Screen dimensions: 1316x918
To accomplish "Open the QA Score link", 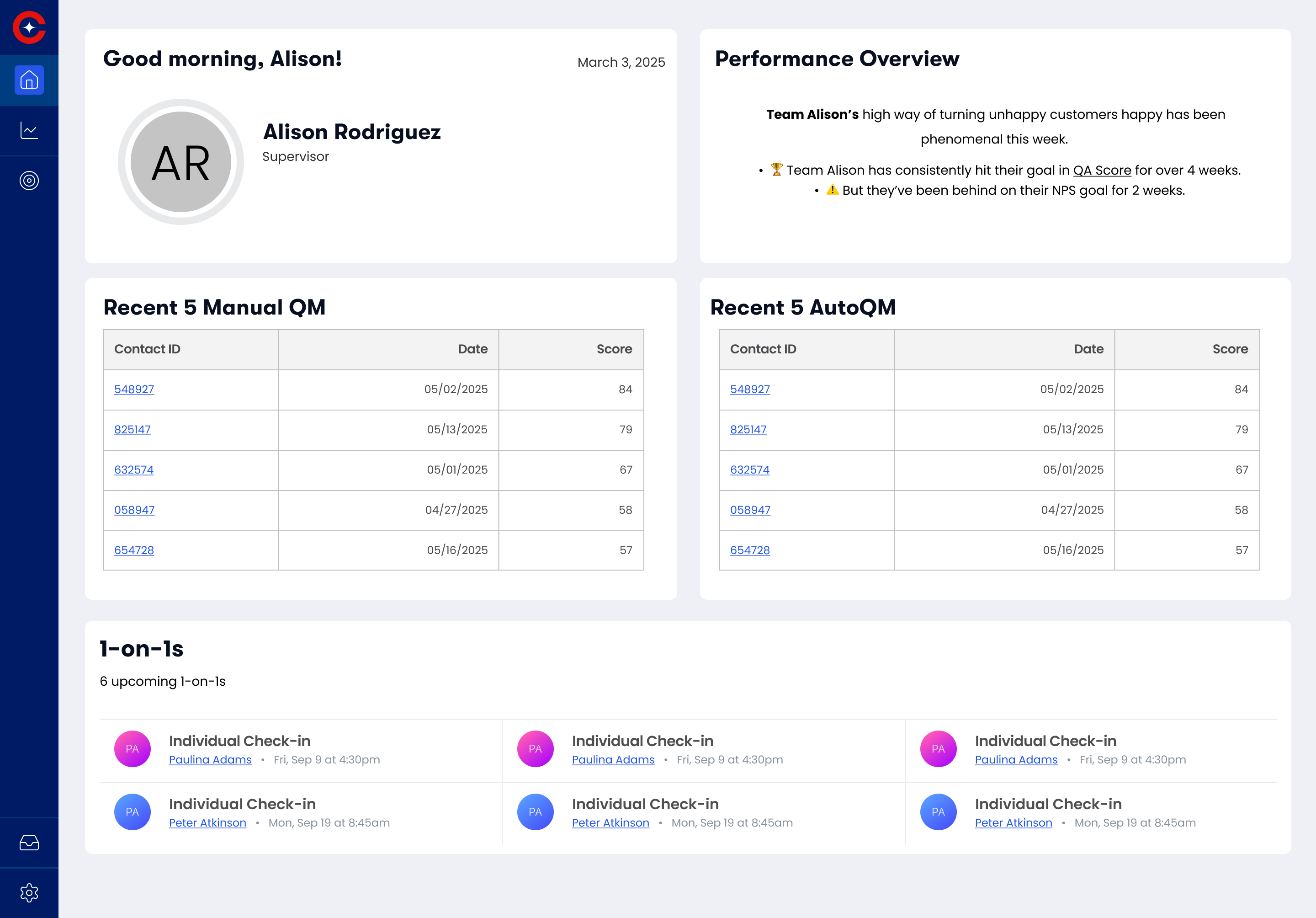I will point(1102,171).
